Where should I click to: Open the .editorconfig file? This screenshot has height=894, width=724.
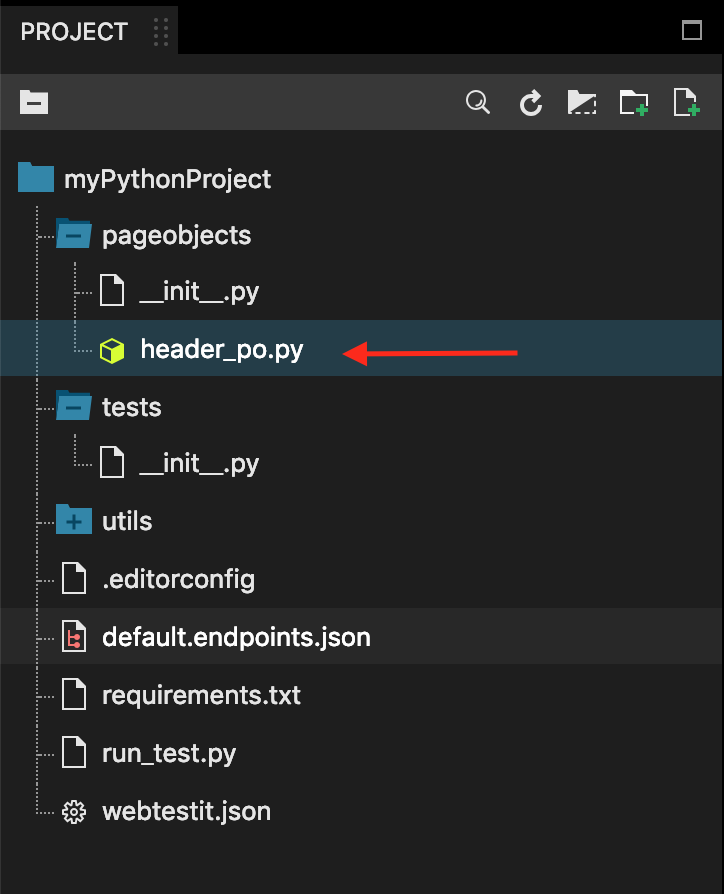tap(178, 579)
